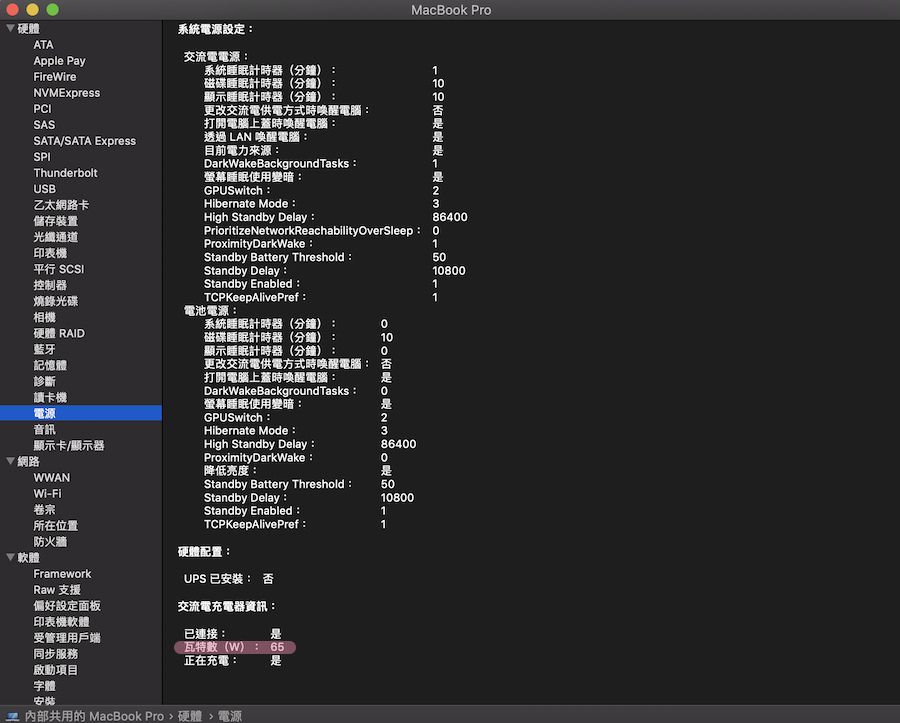900x723 pixels.
Task: Click 電源 in the bottom path bar
Action: [230, 716]
